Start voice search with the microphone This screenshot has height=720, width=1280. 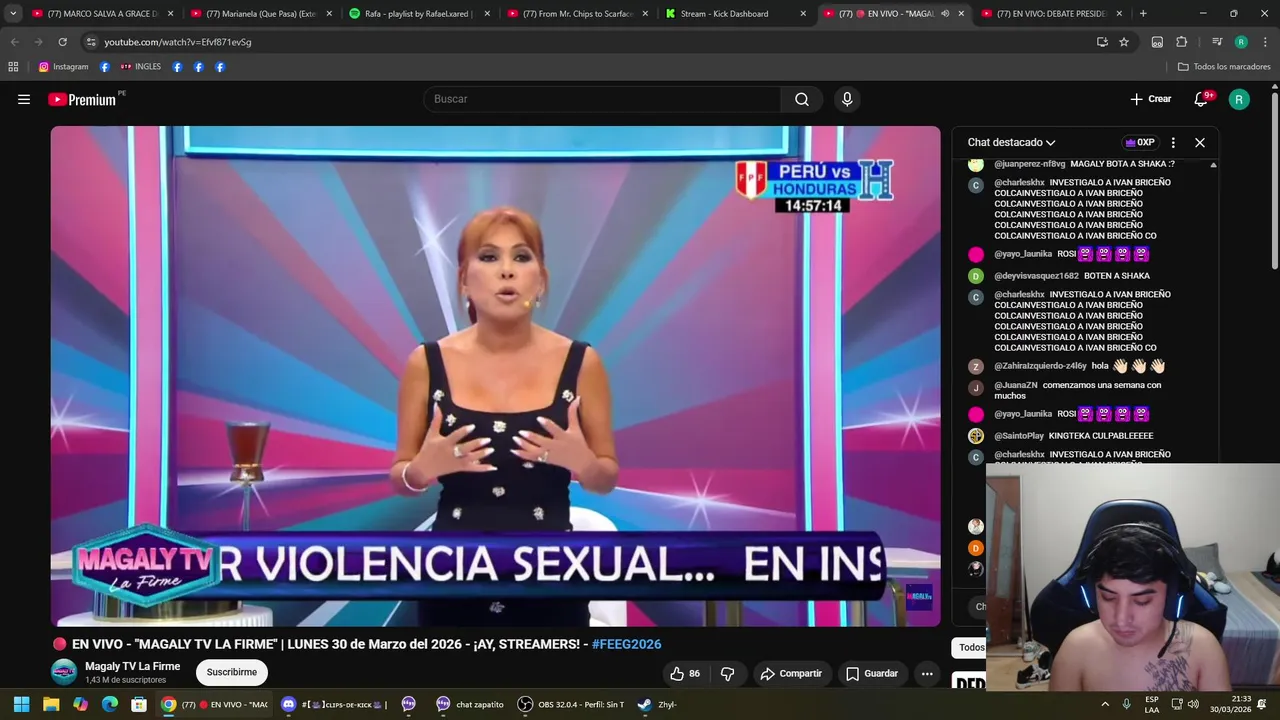click(847, 99)
